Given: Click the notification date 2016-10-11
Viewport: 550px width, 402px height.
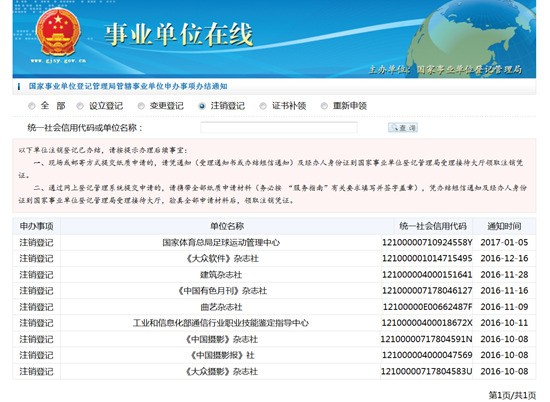Looking at the screenshot, I should [x=504, y=323].
